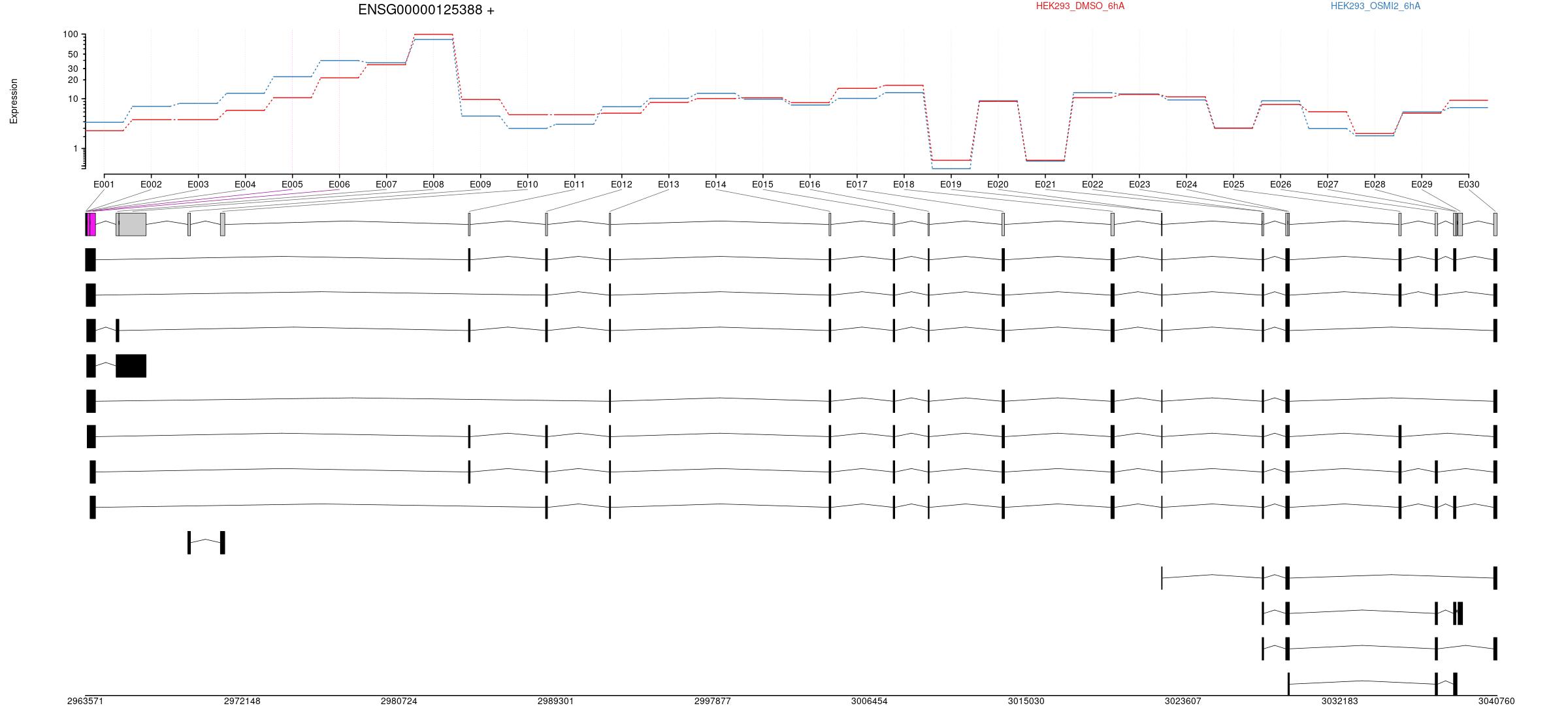Click the red expression peak over E008

coord(433,34)
